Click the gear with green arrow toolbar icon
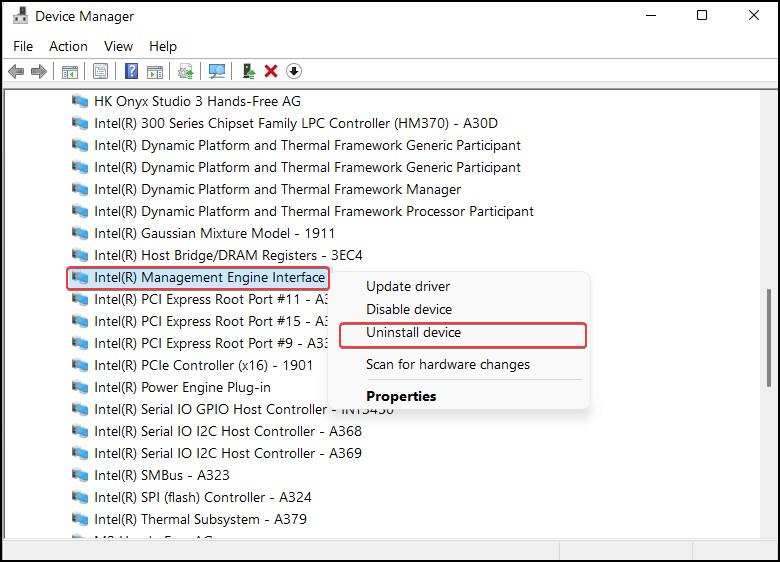780x562 pixels. pyautogui.click(x=186, y=72)
